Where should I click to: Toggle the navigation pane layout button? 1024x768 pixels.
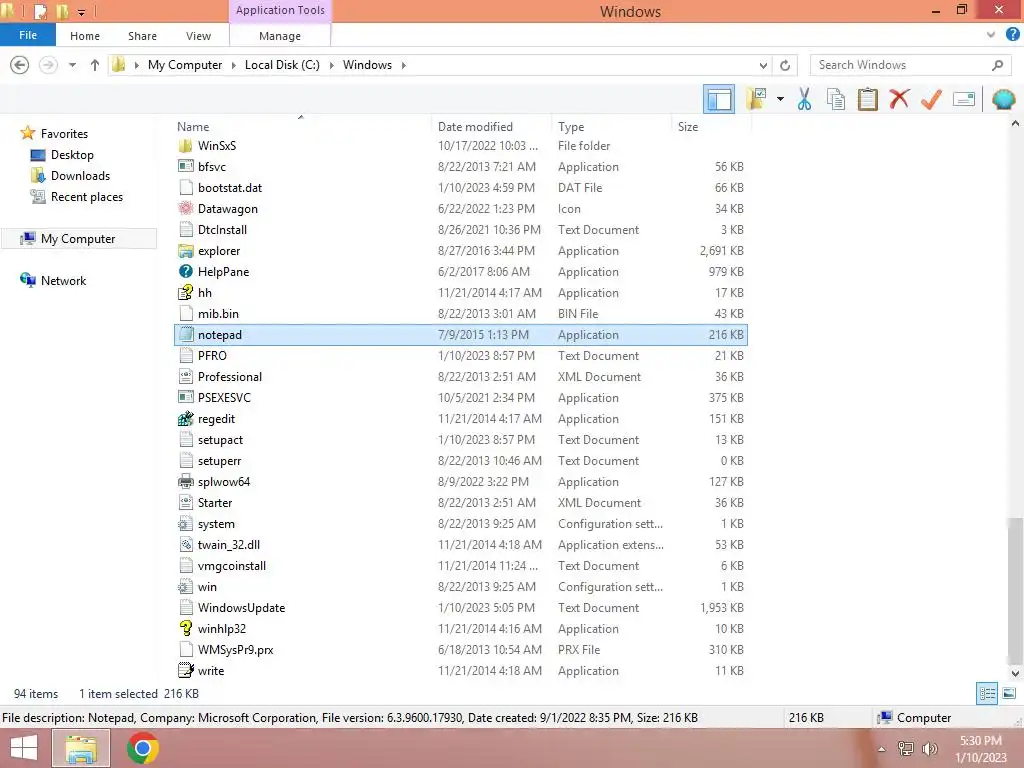click(718, 100)
